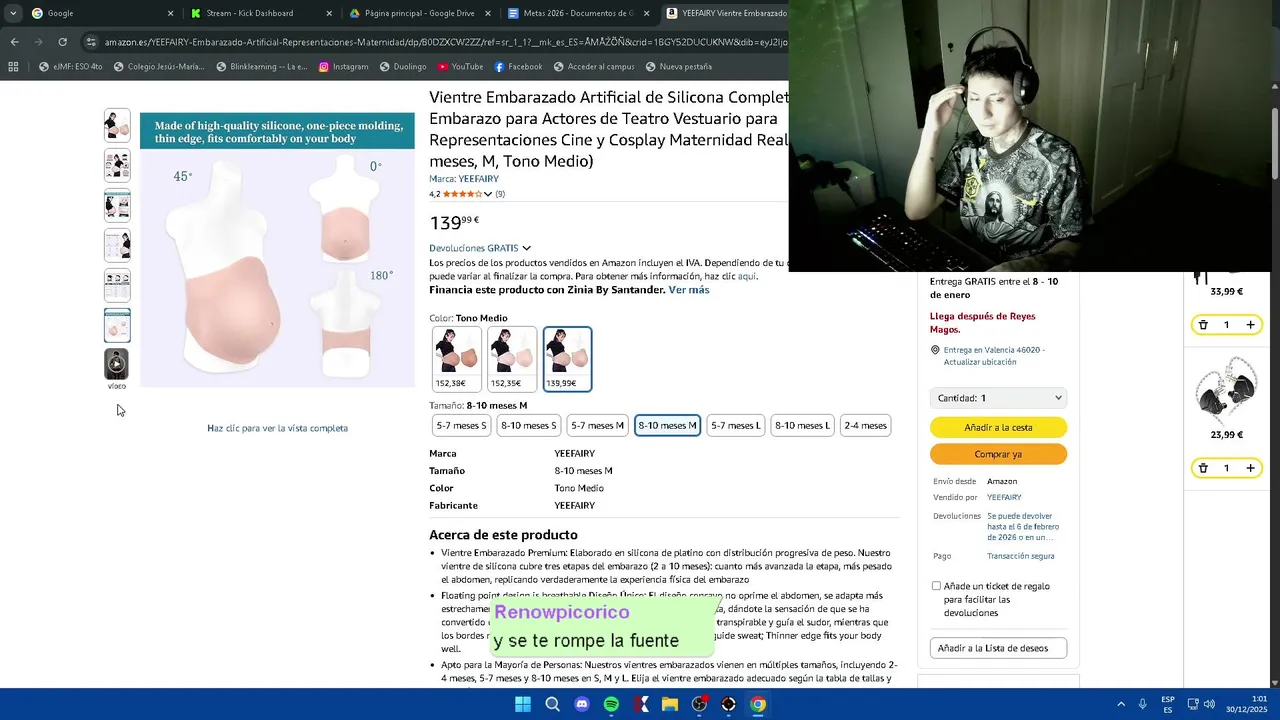Open Colegio Jesús-María bookmark

(159, 67)
